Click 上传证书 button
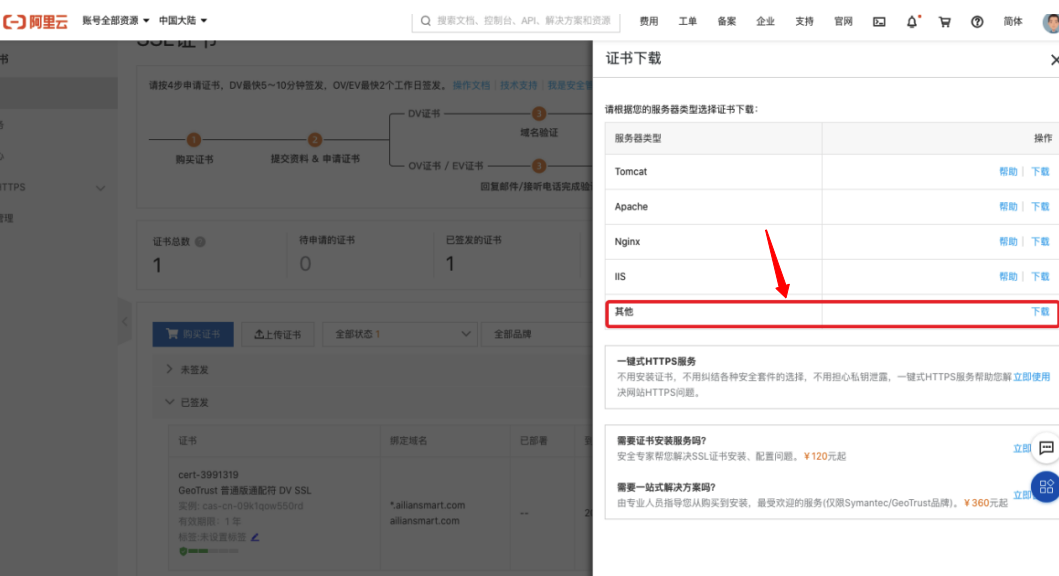 pos(278,334)
